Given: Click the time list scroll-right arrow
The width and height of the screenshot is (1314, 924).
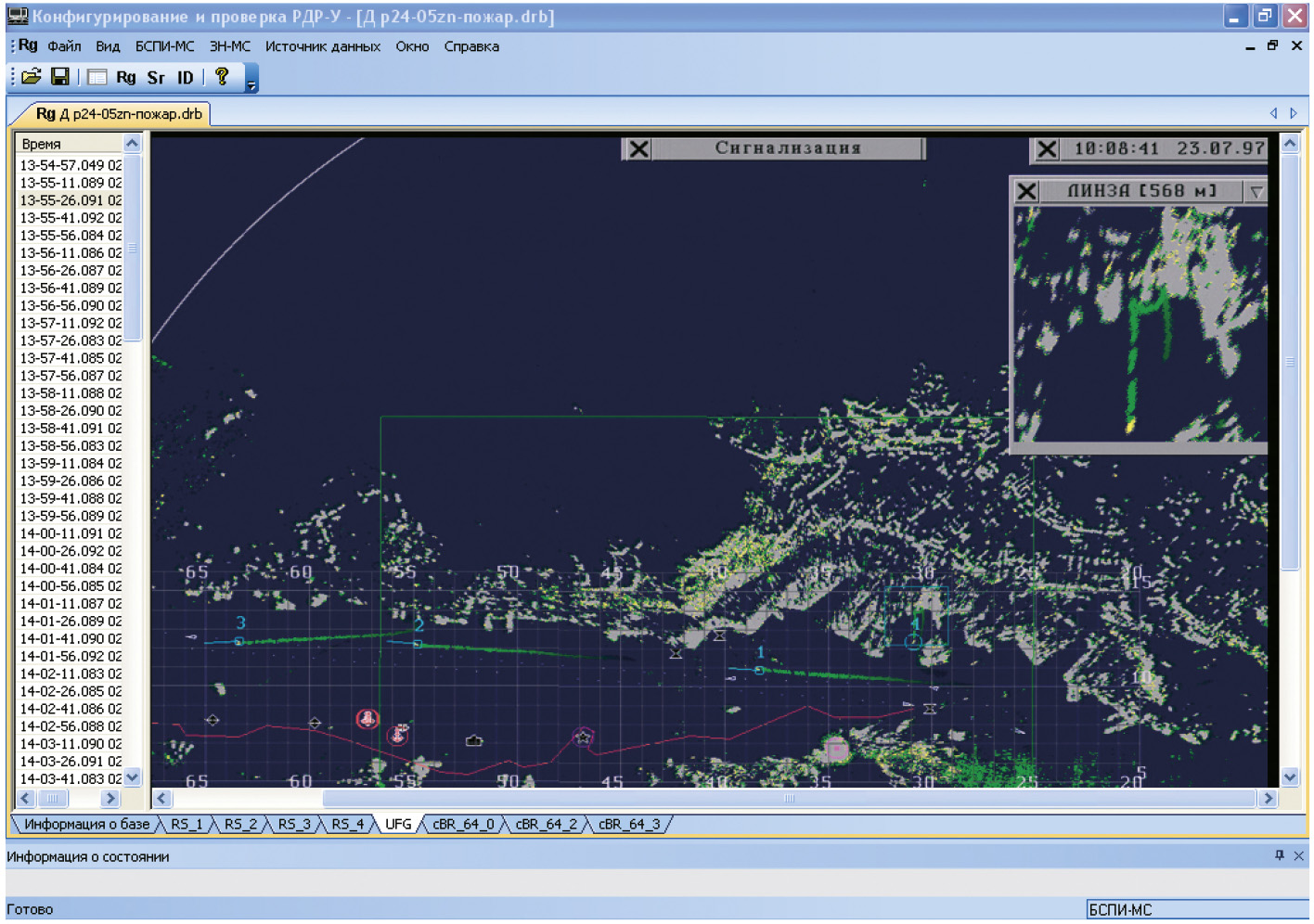Looking at the screenshot, I should 110,798.
